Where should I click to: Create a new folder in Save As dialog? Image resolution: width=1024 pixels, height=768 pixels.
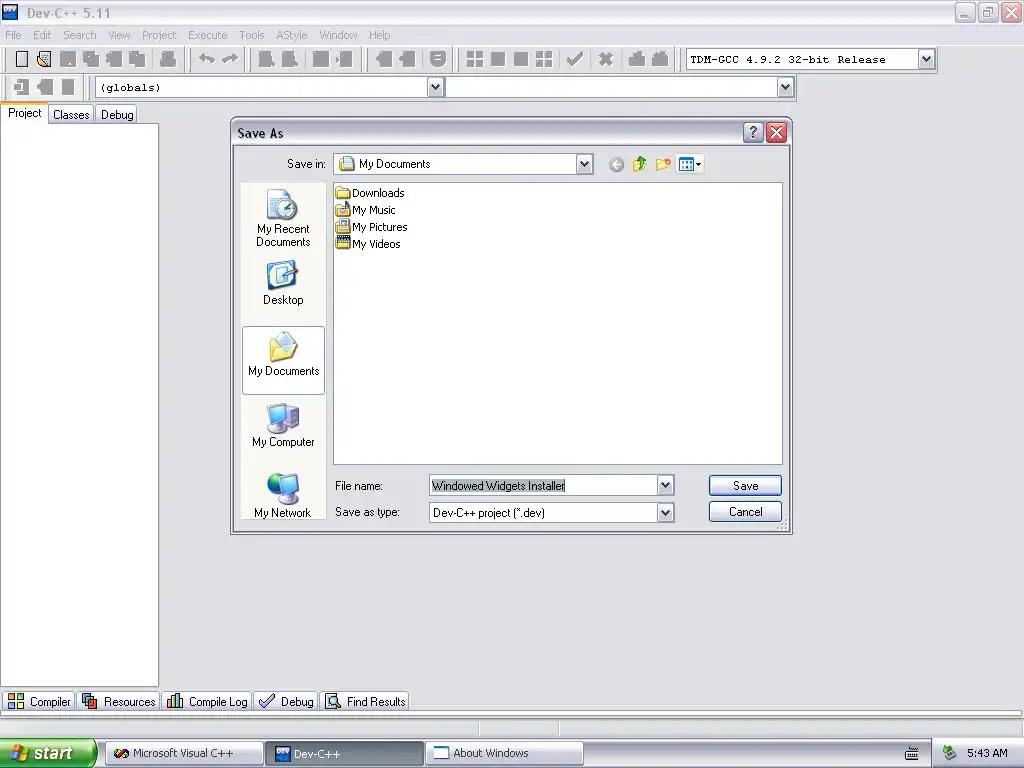[663, 165]
